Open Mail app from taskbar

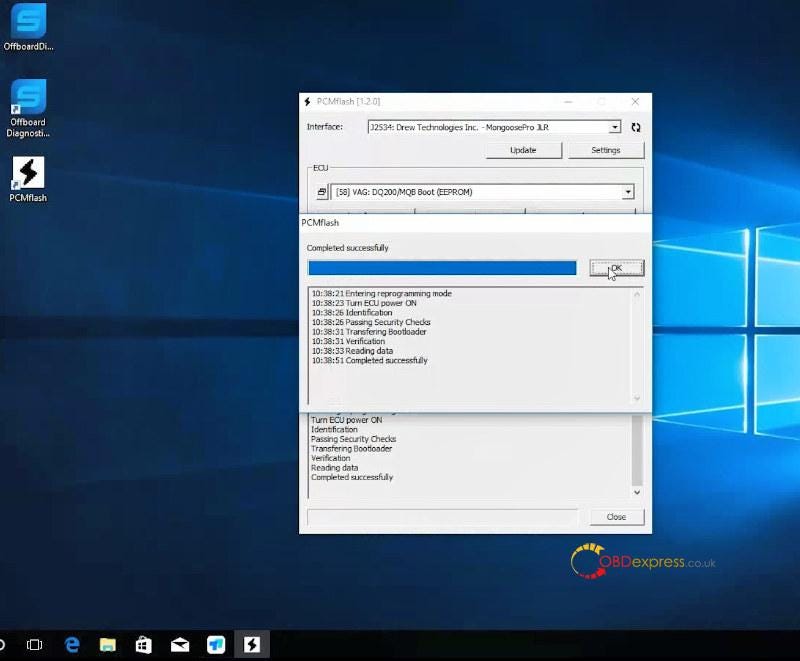click(180, 645)
